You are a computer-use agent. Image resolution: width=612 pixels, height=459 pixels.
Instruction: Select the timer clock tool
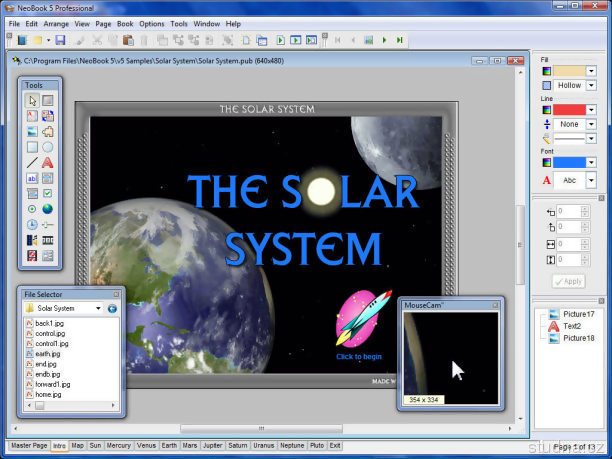point(33,225)
